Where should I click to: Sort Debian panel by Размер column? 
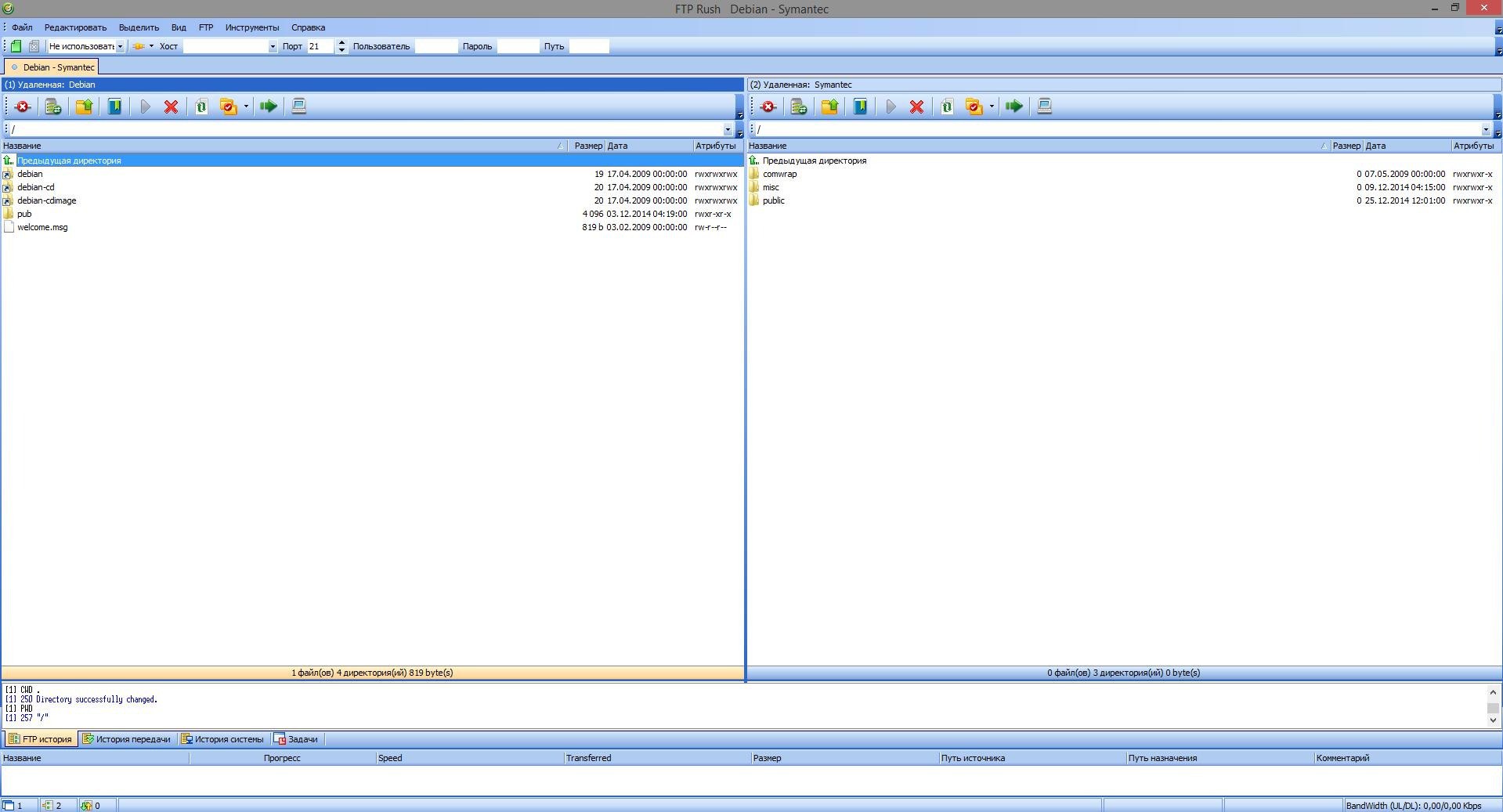coord(588,146)
